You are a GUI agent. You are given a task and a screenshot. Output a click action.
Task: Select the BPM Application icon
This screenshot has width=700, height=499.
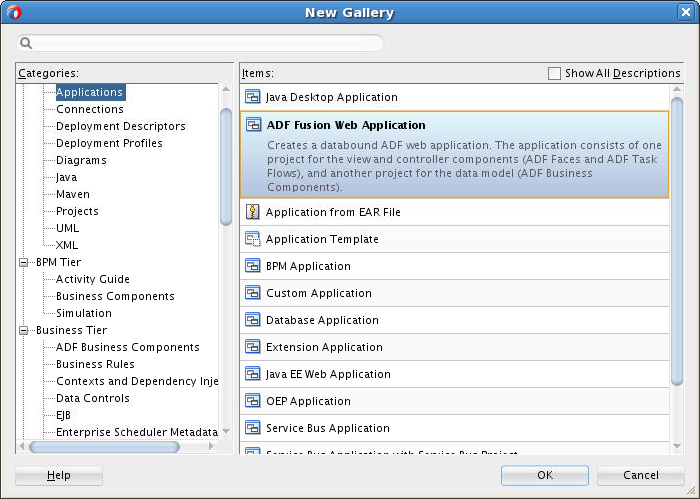pos(253,266)
